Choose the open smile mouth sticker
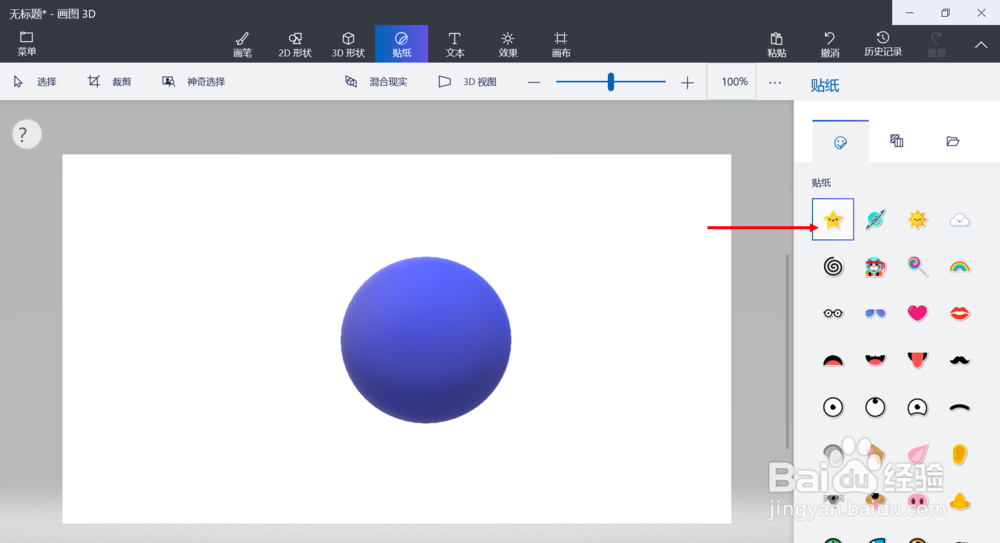 (x=875, y=361)
